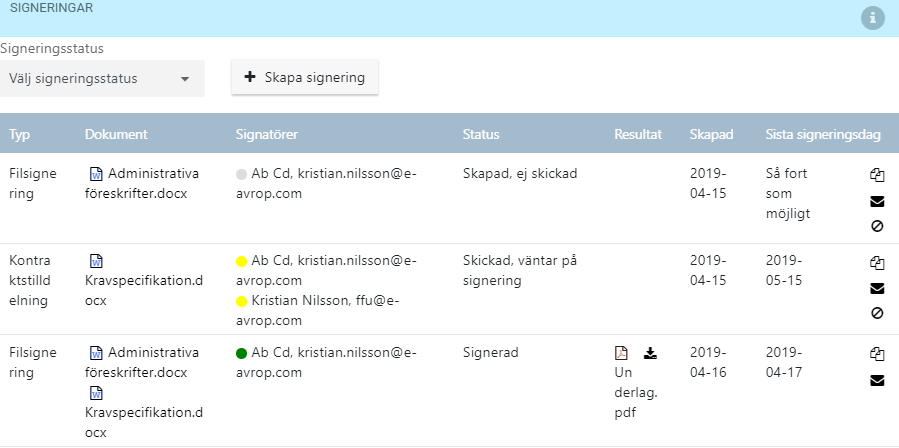
Task: Sort by the Skapad column header
Action: (x=711, y=134)
